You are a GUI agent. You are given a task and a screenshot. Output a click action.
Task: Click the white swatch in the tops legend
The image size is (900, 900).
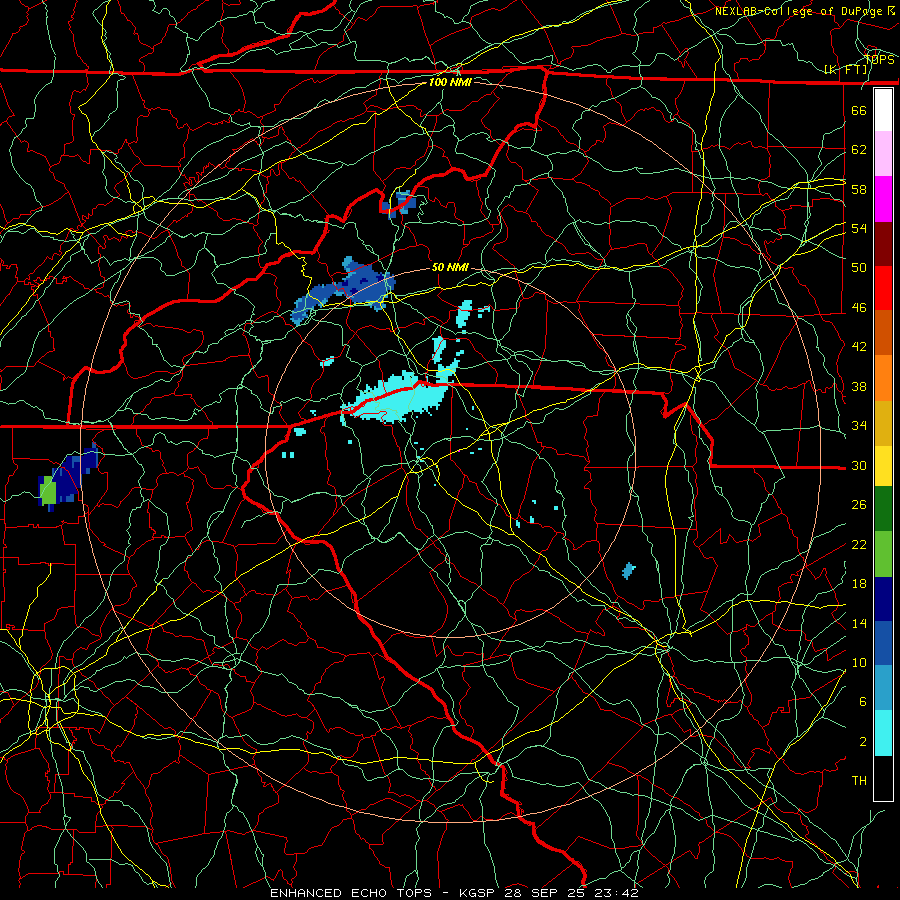(x=883, y=110)
